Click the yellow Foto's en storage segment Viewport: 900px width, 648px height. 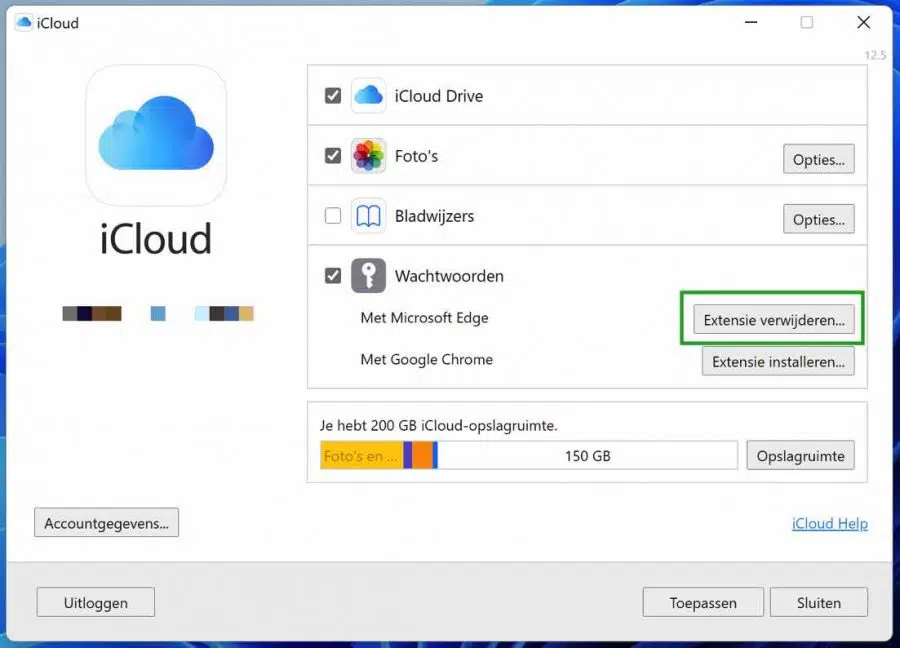point(362,456)
